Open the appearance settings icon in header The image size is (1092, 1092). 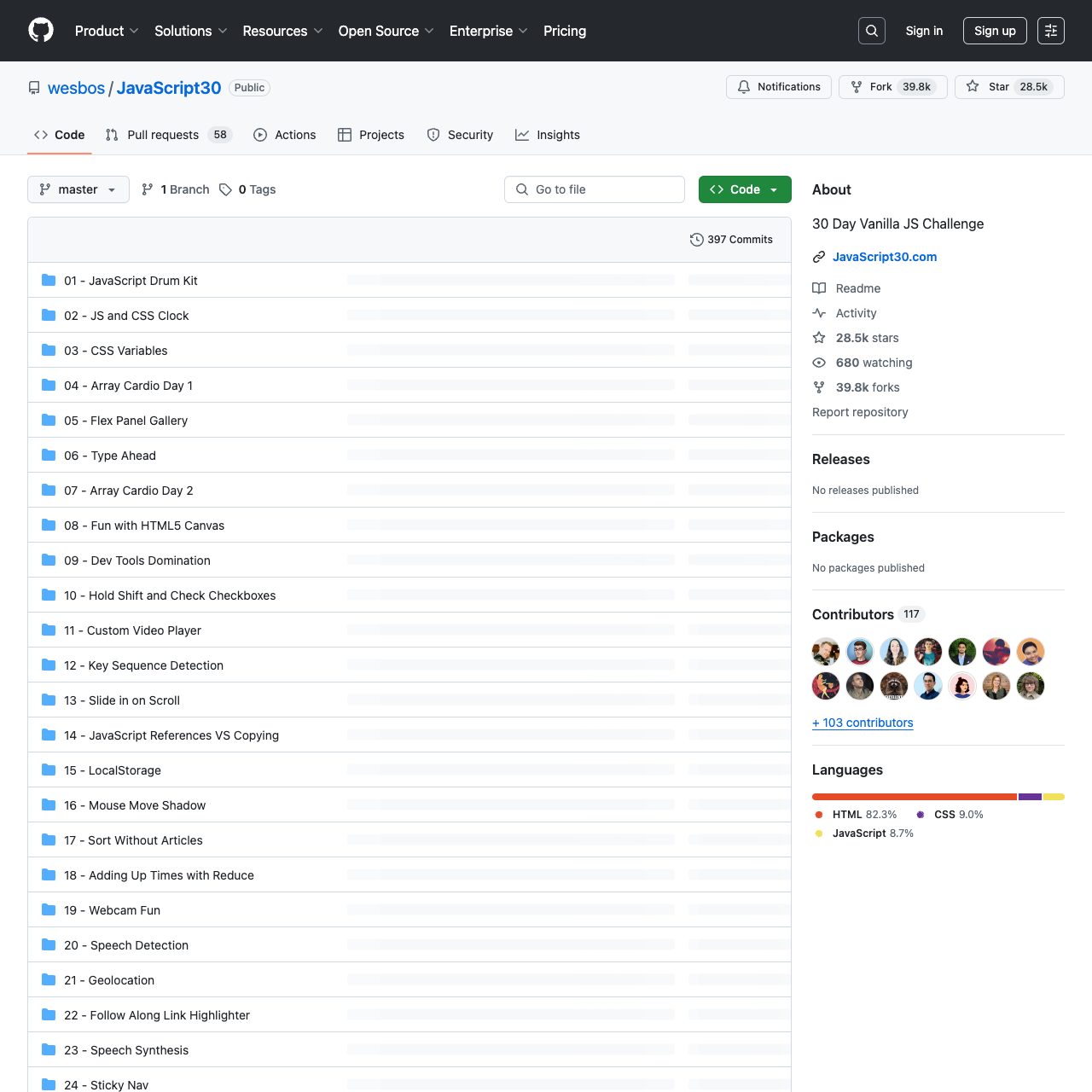(1051, 31)
